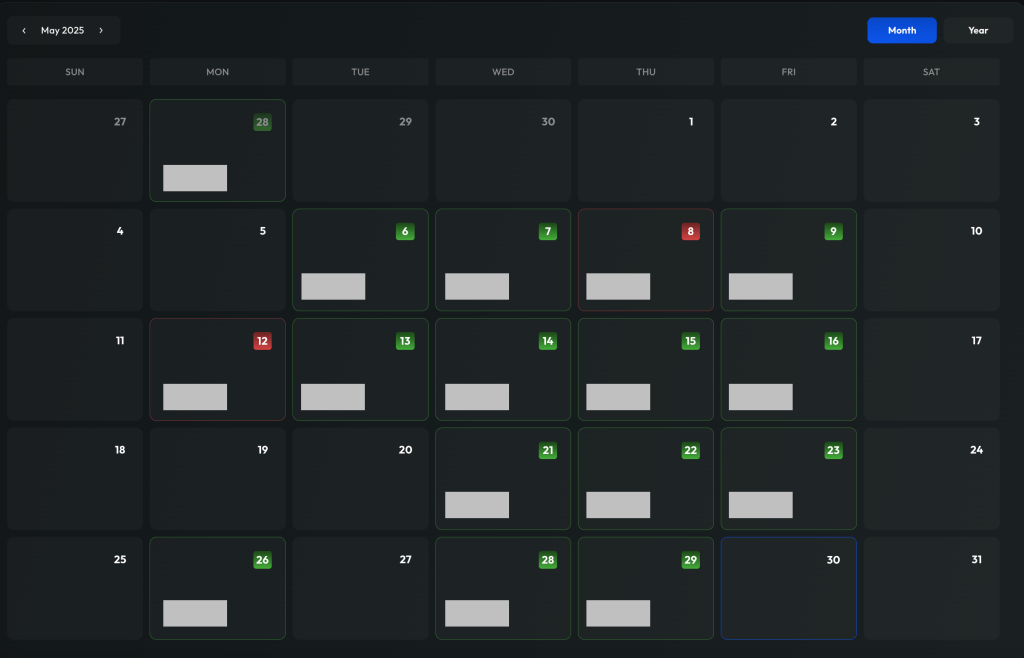Go to previous month using left chevron
This screenshot has width=1024, height=658.
(24, 31)
